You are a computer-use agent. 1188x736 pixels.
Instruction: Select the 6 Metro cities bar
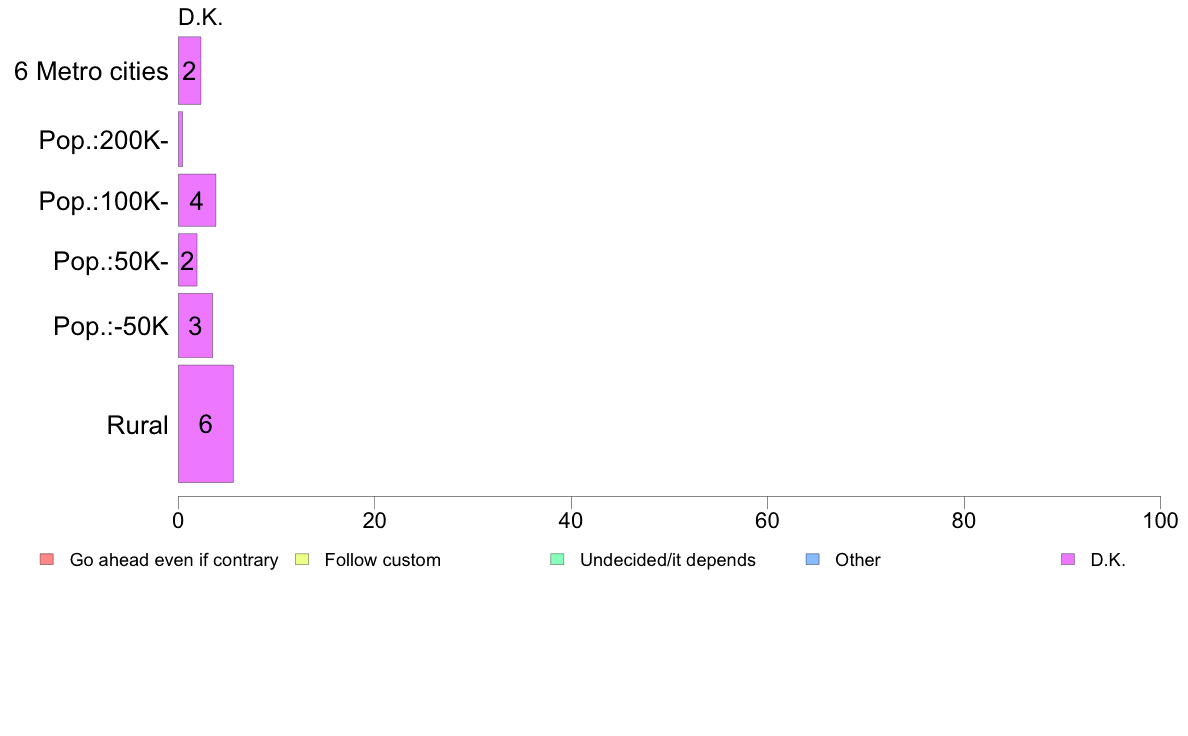tap(189, 70)
